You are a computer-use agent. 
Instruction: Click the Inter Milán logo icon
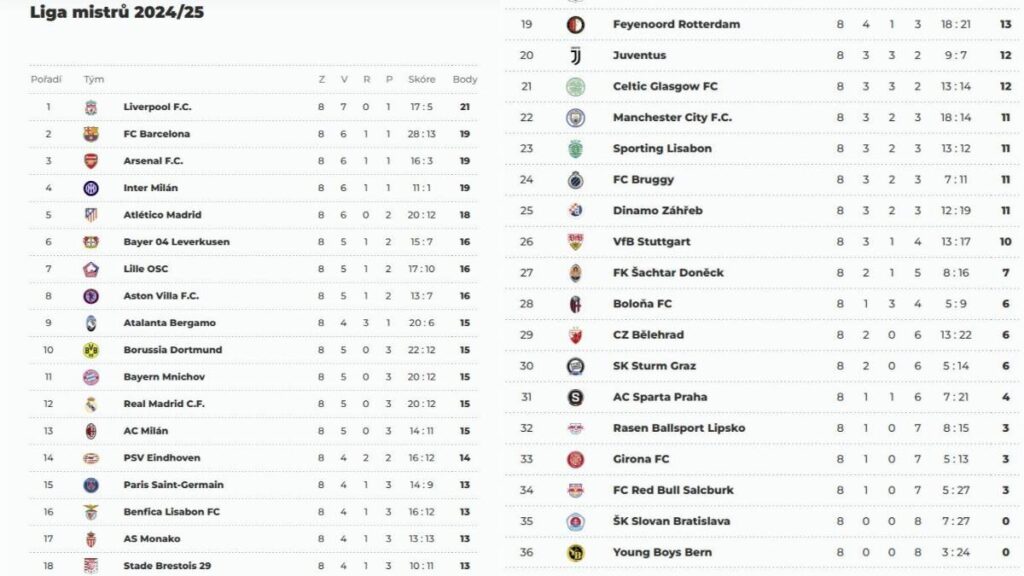point(91,188)
